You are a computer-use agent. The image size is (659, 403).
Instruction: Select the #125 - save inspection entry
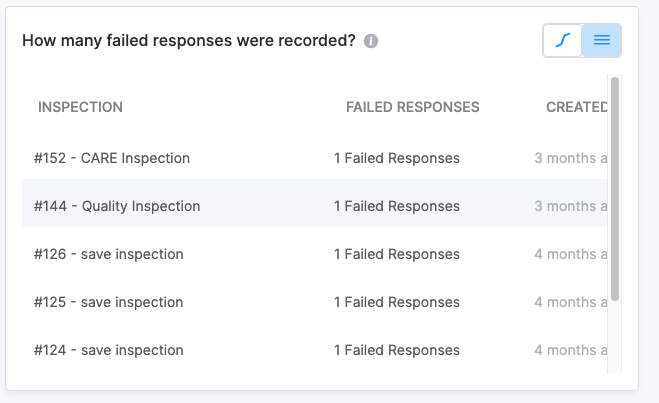(x=109, y=302)
